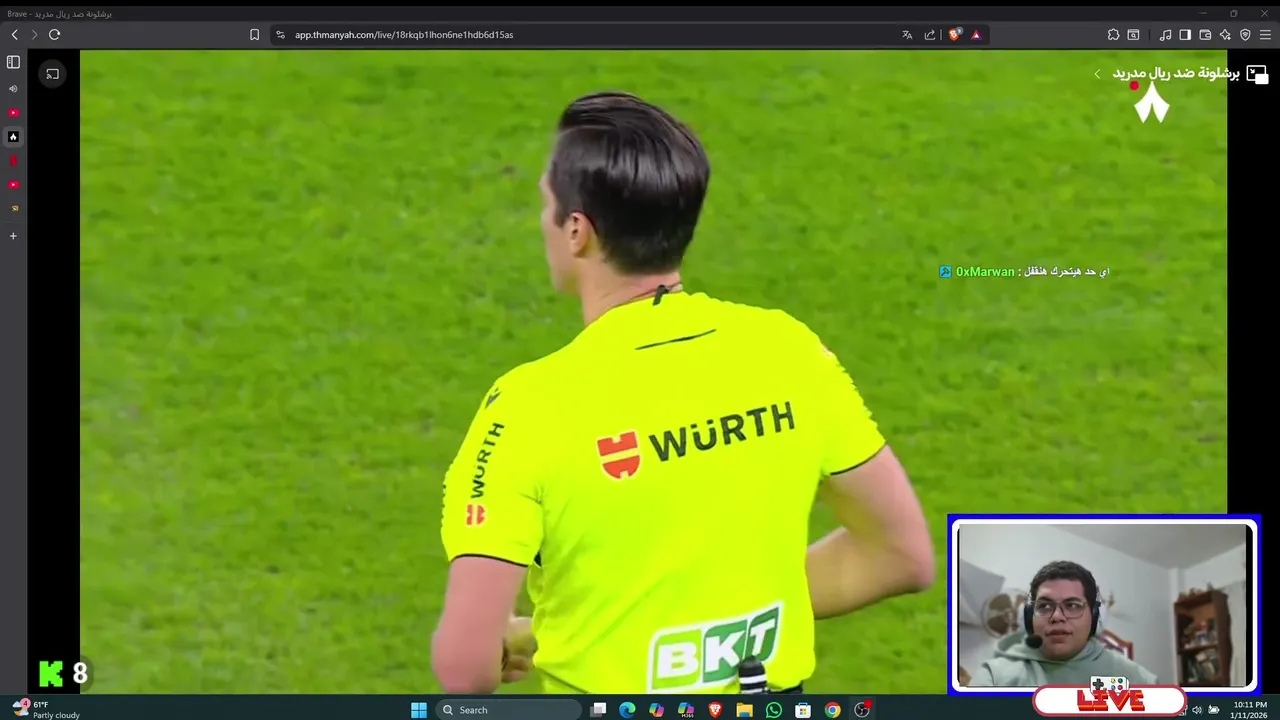1280x720 pixels.
Task: Open the media control music-note icon
Action: point(1166,34)
